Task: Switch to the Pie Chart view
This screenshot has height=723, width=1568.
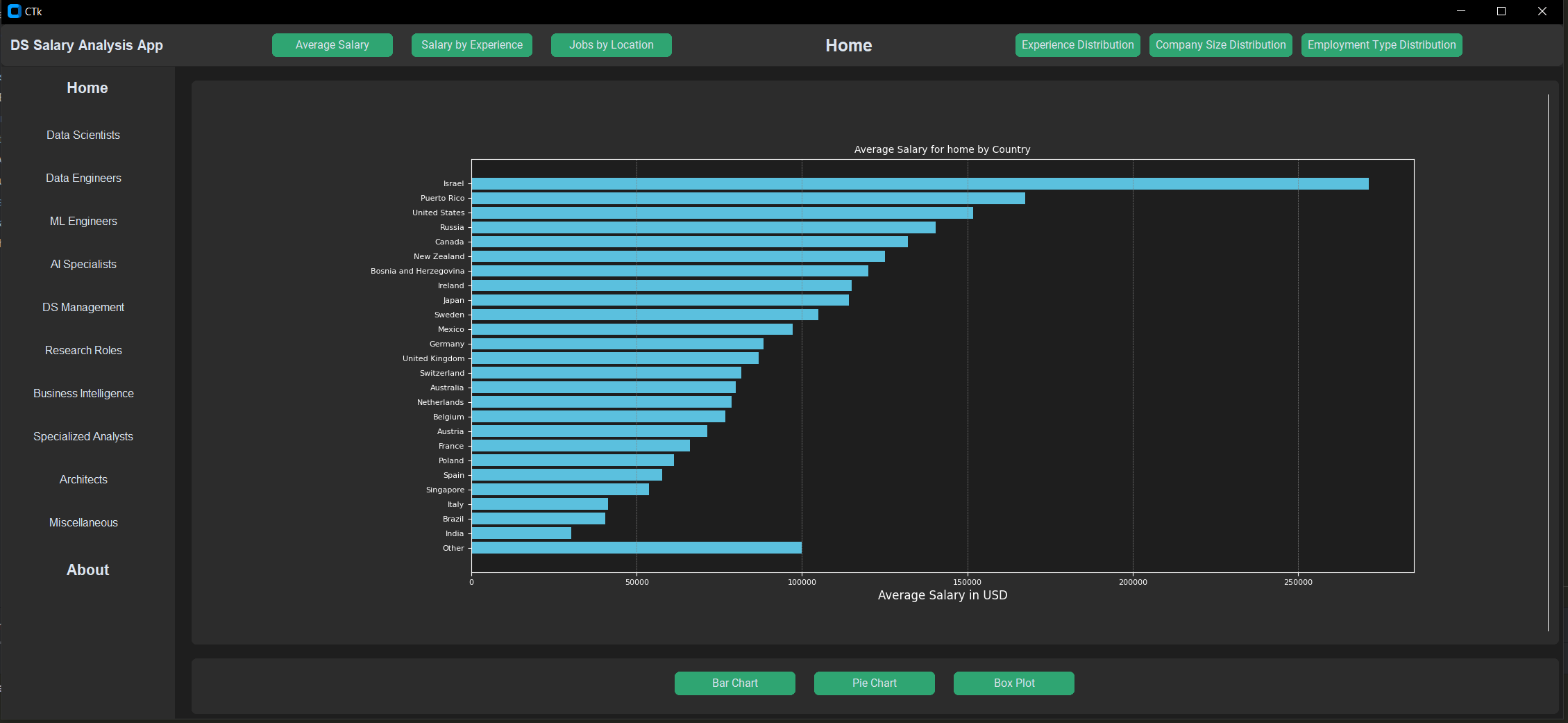Action: click(x=874, y=683)
